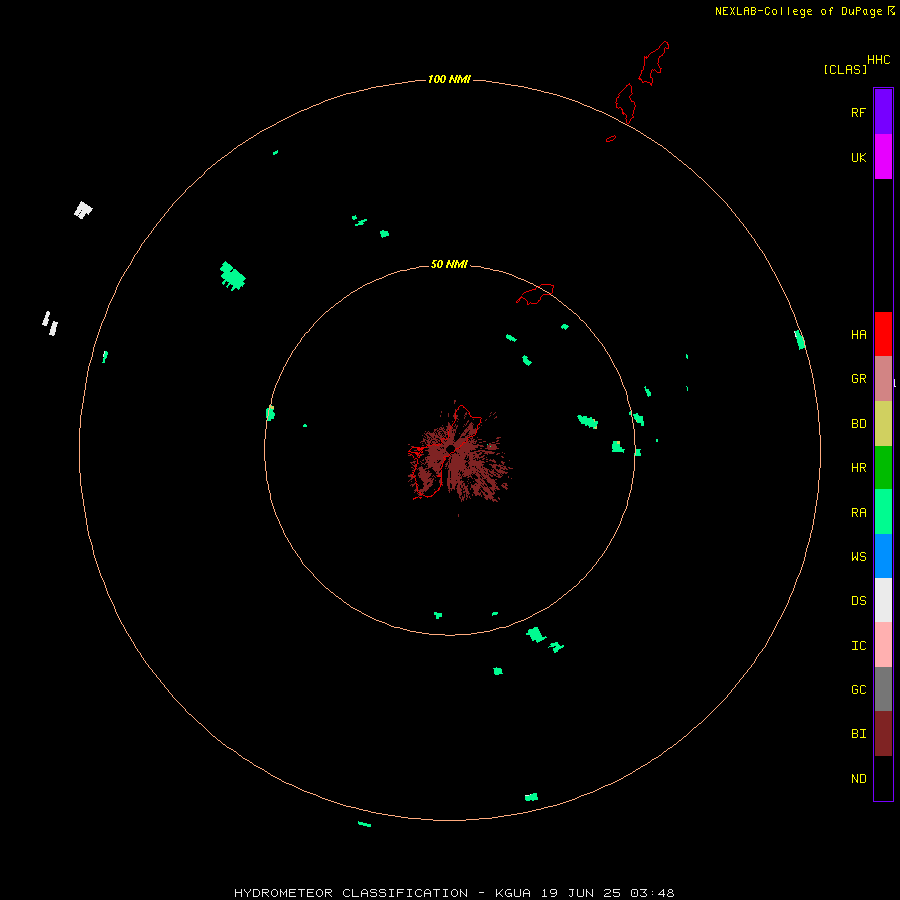This screenshot has width=900, height=900.
Task: Click the RF legend label
Action: [x=858, y=112]
